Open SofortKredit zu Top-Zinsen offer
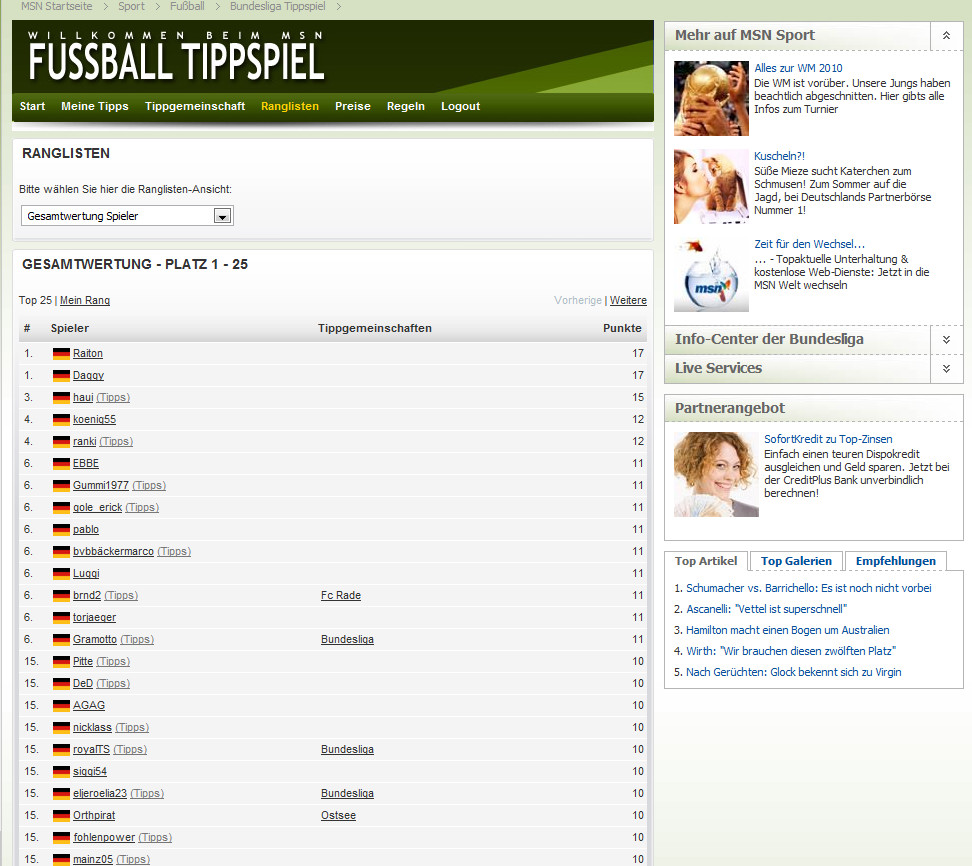Screen dimensions: 972x866 [828, 439]
